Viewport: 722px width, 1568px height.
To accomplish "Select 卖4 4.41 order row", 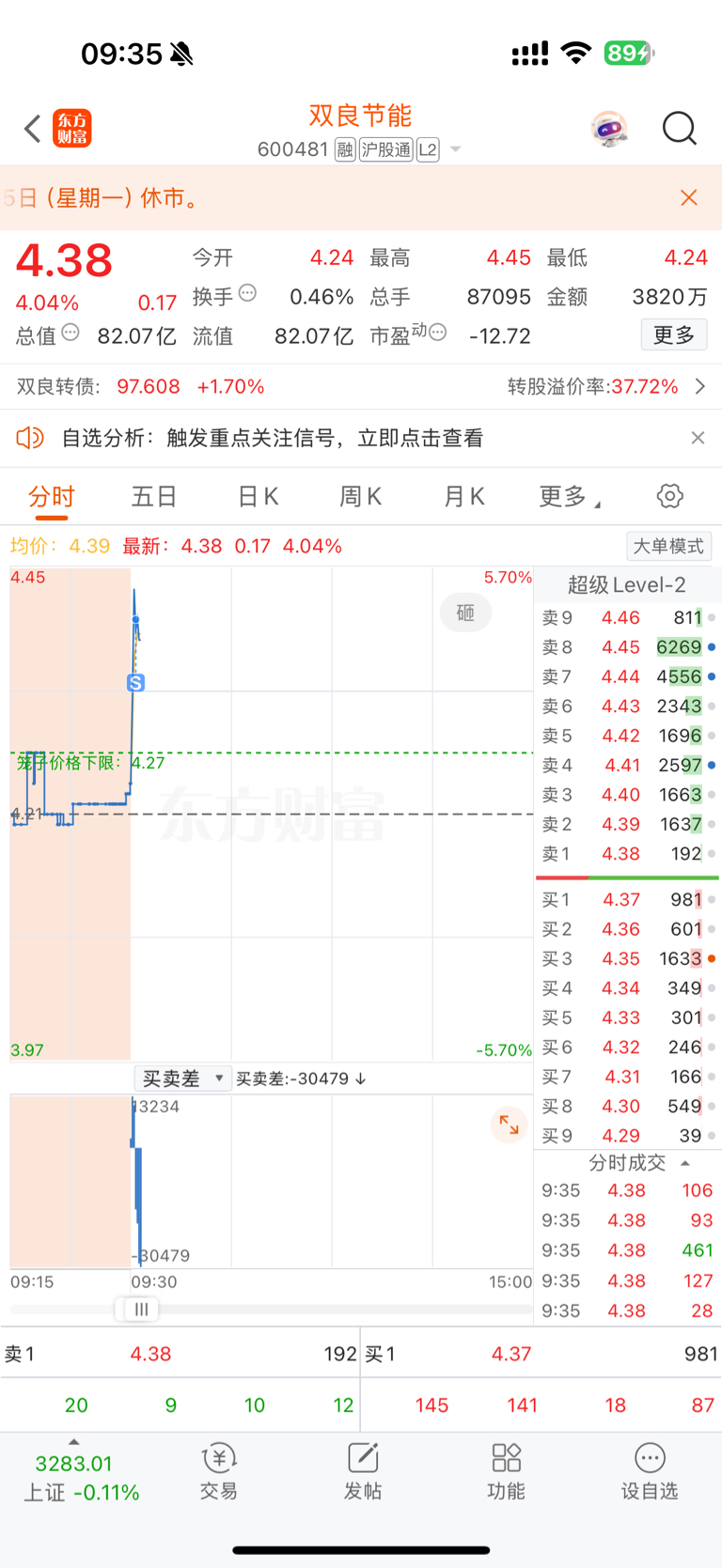I will coord(628,765).
